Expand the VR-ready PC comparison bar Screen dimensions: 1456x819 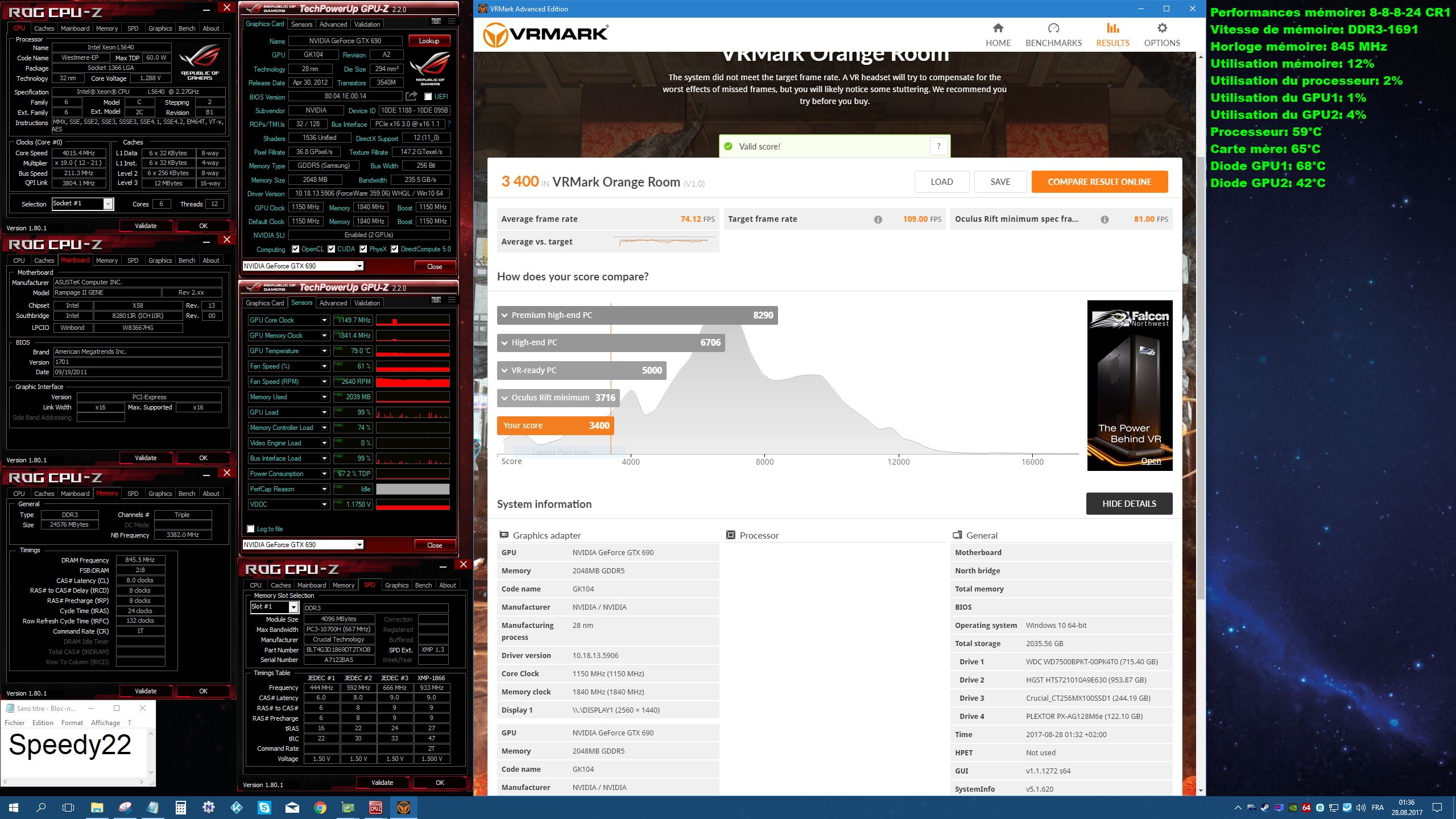coord(582,370)
